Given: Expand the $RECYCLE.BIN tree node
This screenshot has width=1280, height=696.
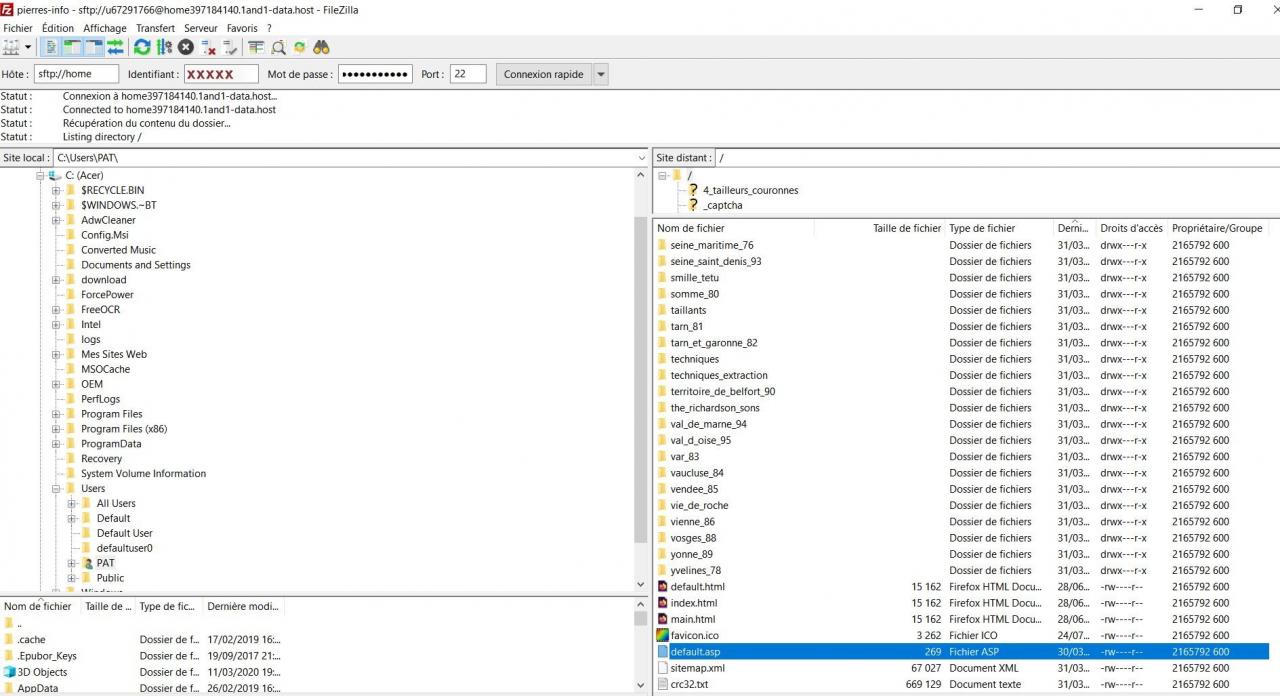Looking at the screenshot, I should point(56,190).
